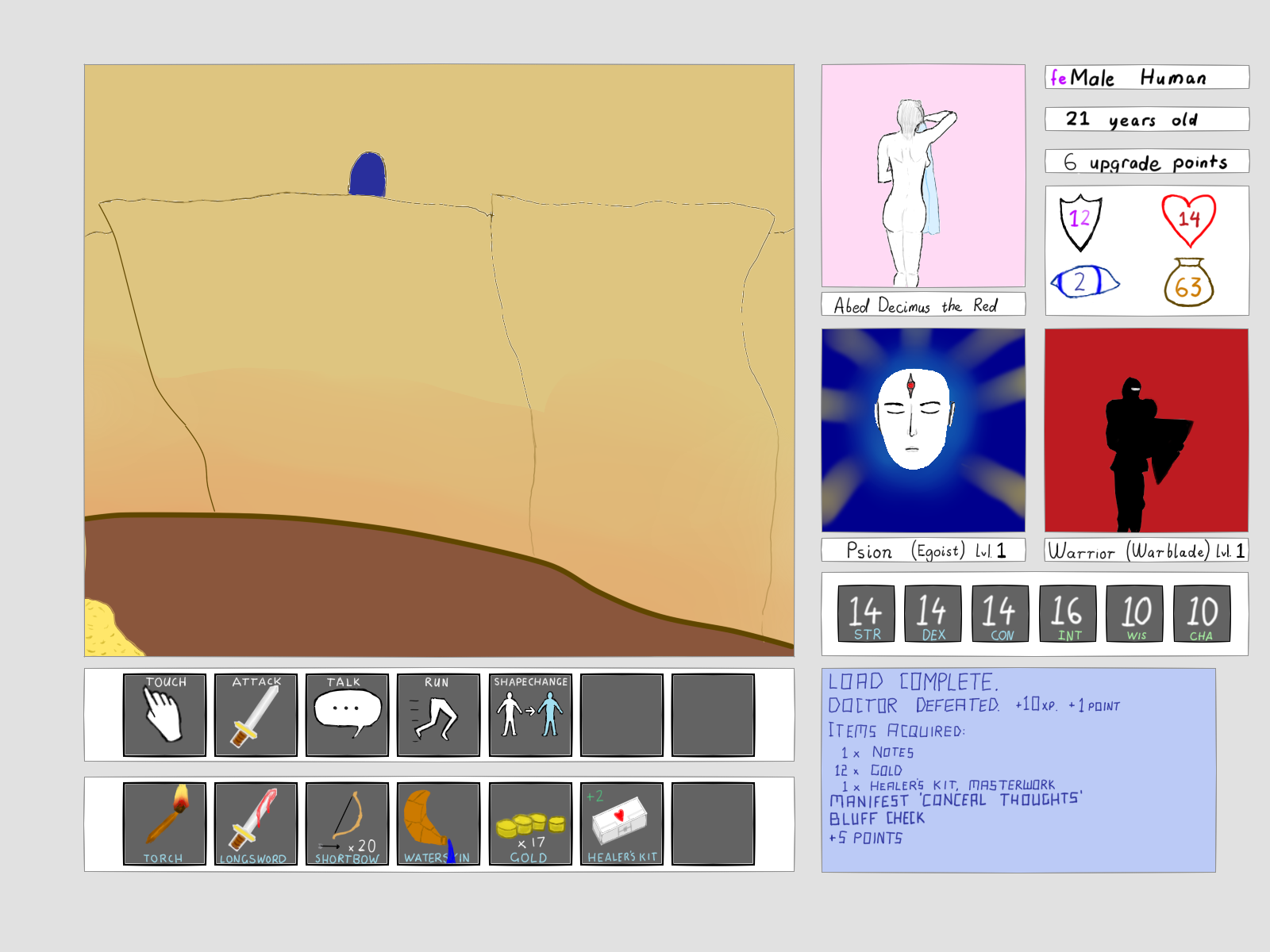Open the Psion Egoist class portrait
This screenshot has width=1270, height=952.
click(x=923, y=430)
